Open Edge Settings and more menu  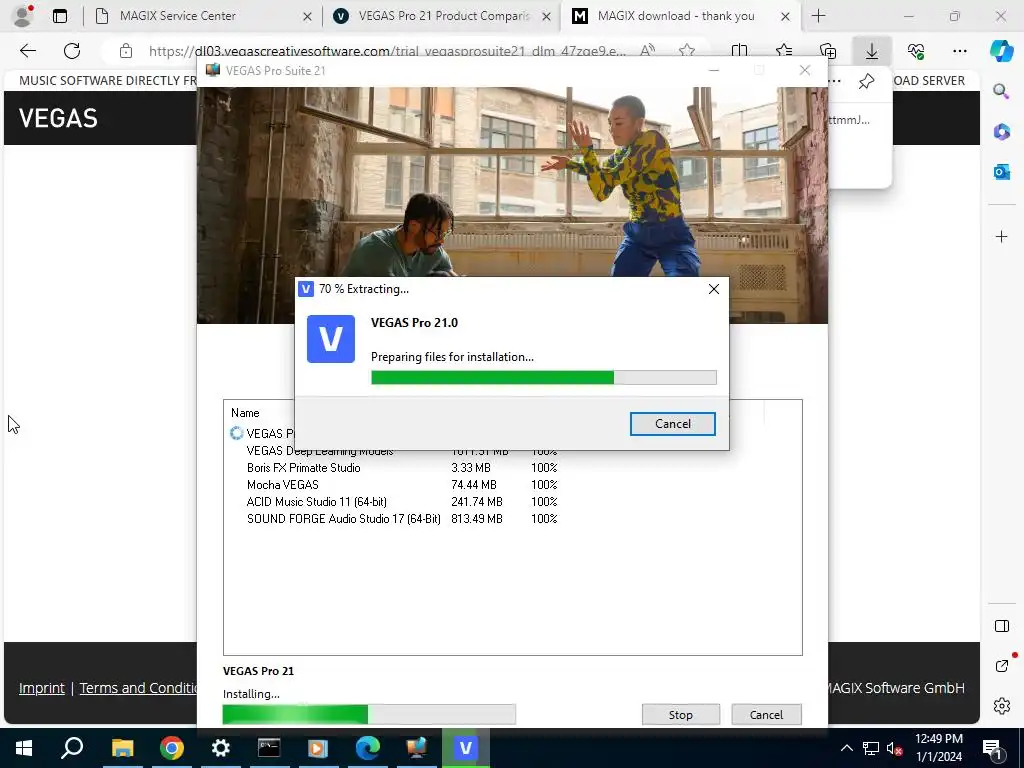point(959,51)
